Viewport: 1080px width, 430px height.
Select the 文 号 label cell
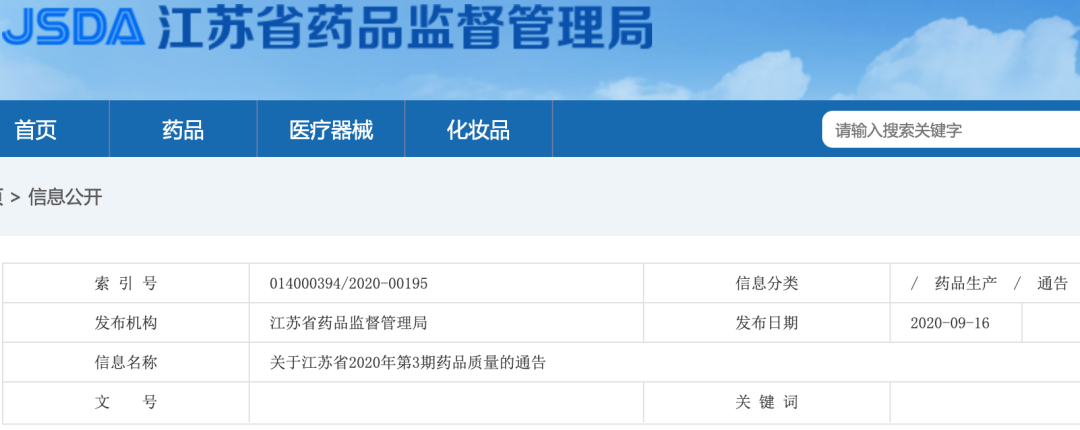click(x=126, y=402)
